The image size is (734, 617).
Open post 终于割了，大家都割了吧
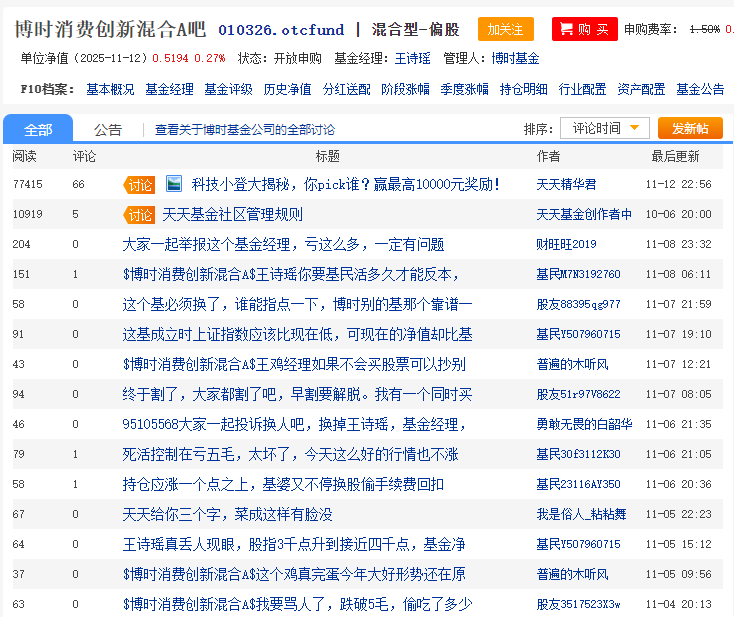[297, 394]
